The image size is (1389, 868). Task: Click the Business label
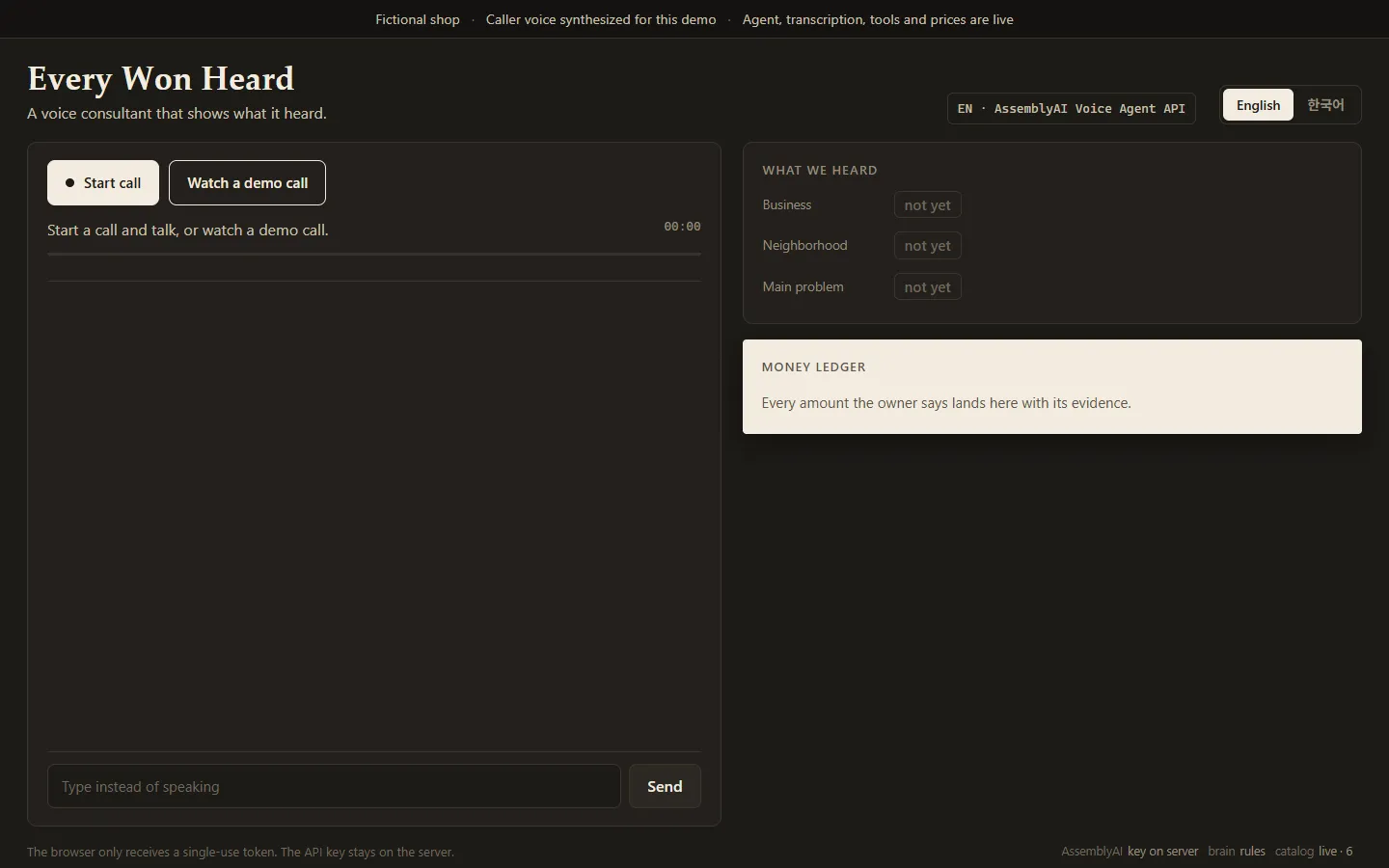pos(787,204)
